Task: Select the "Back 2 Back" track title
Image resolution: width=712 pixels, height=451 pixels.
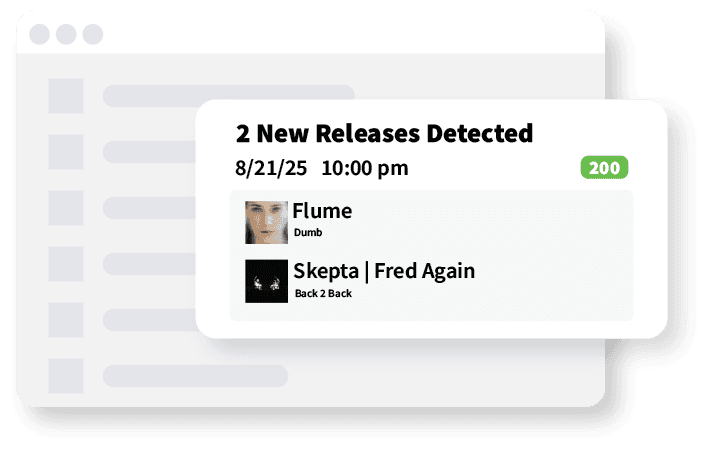Action: click(323, 293)
